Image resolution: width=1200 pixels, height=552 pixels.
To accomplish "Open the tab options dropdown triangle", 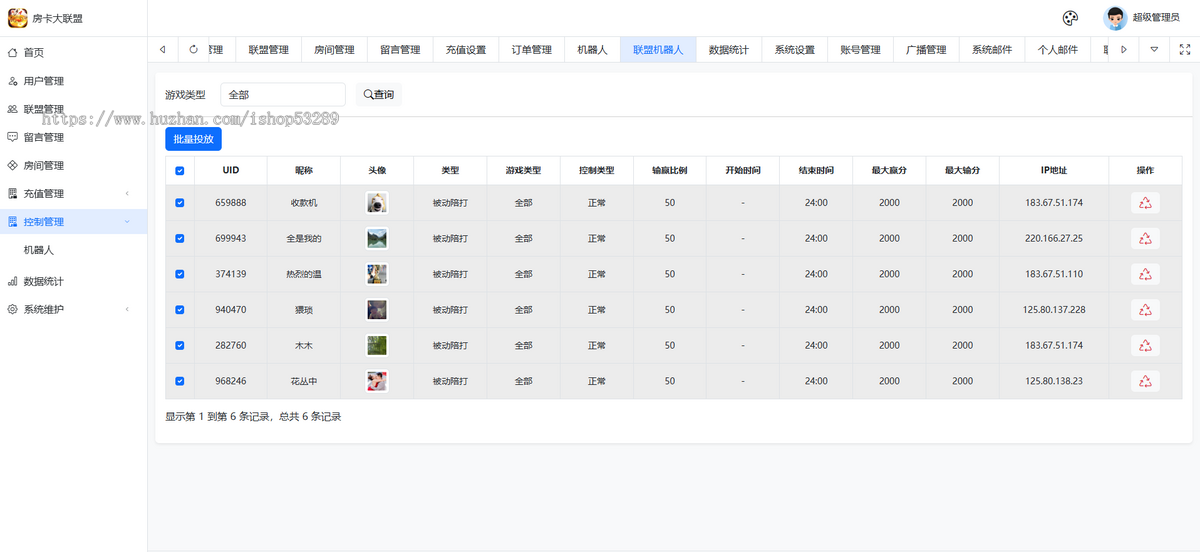I will coord(1154,49).
